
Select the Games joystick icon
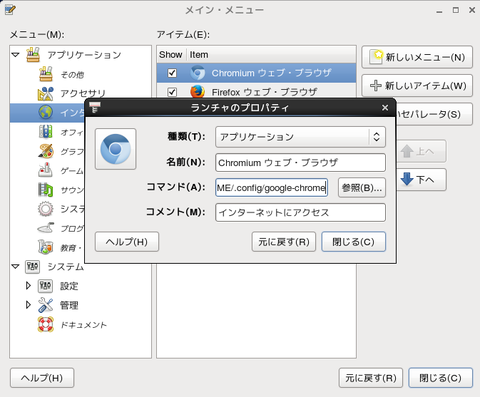click(x=46, y=170)
